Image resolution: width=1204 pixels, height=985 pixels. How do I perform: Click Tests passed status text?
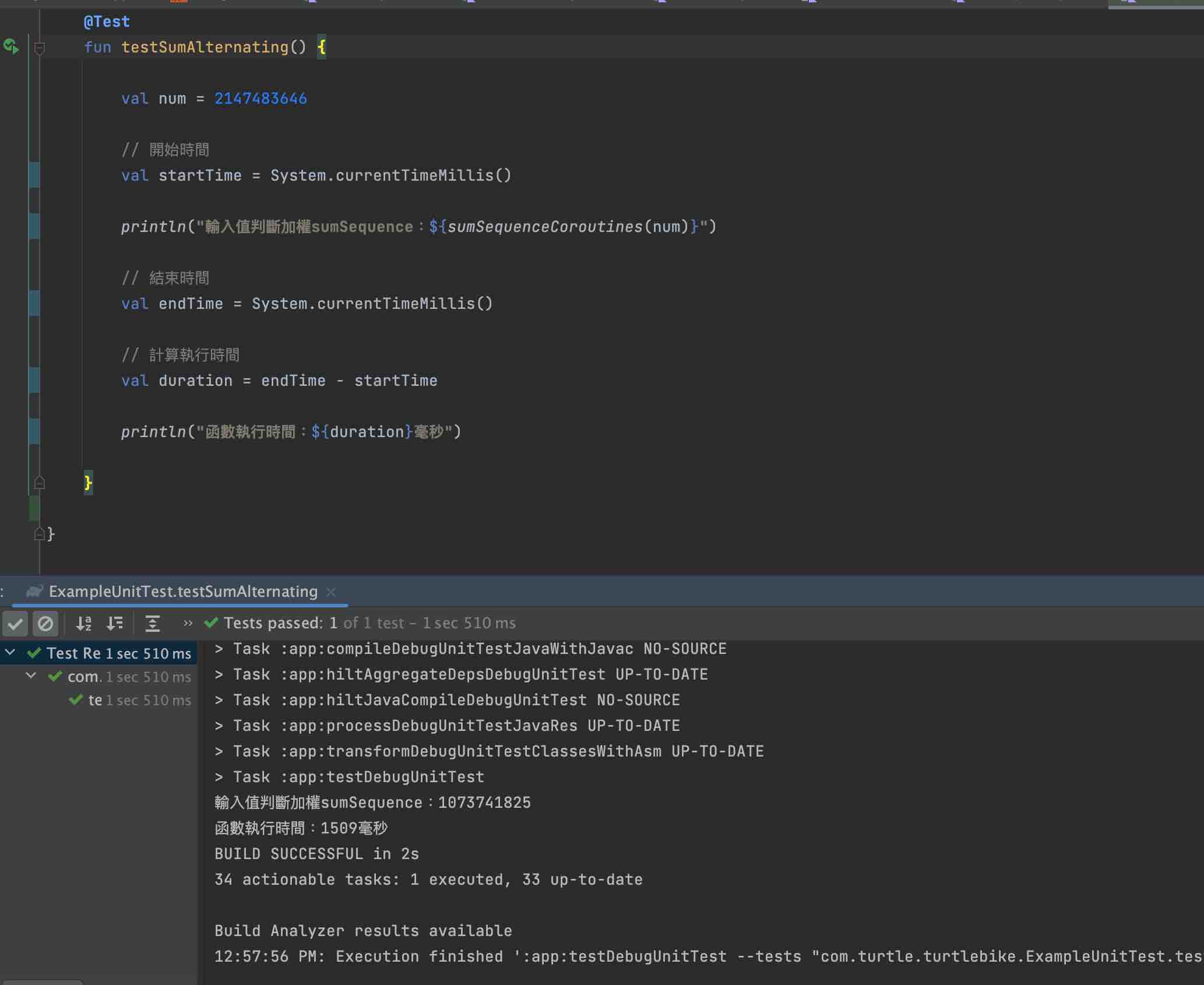369,623
